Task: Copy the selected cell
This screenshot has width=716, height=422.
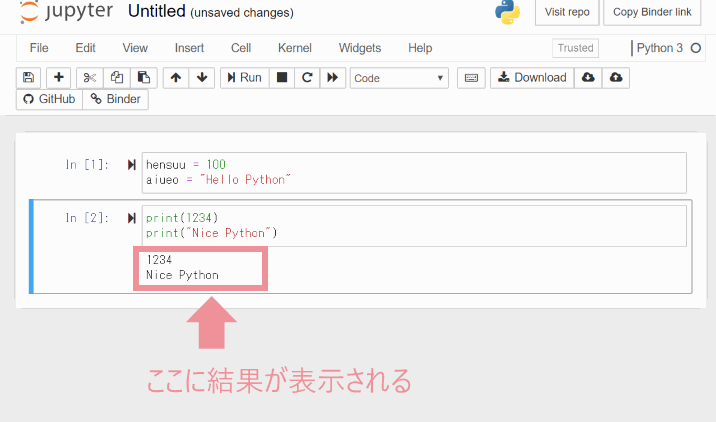Action: coord(117,78)
